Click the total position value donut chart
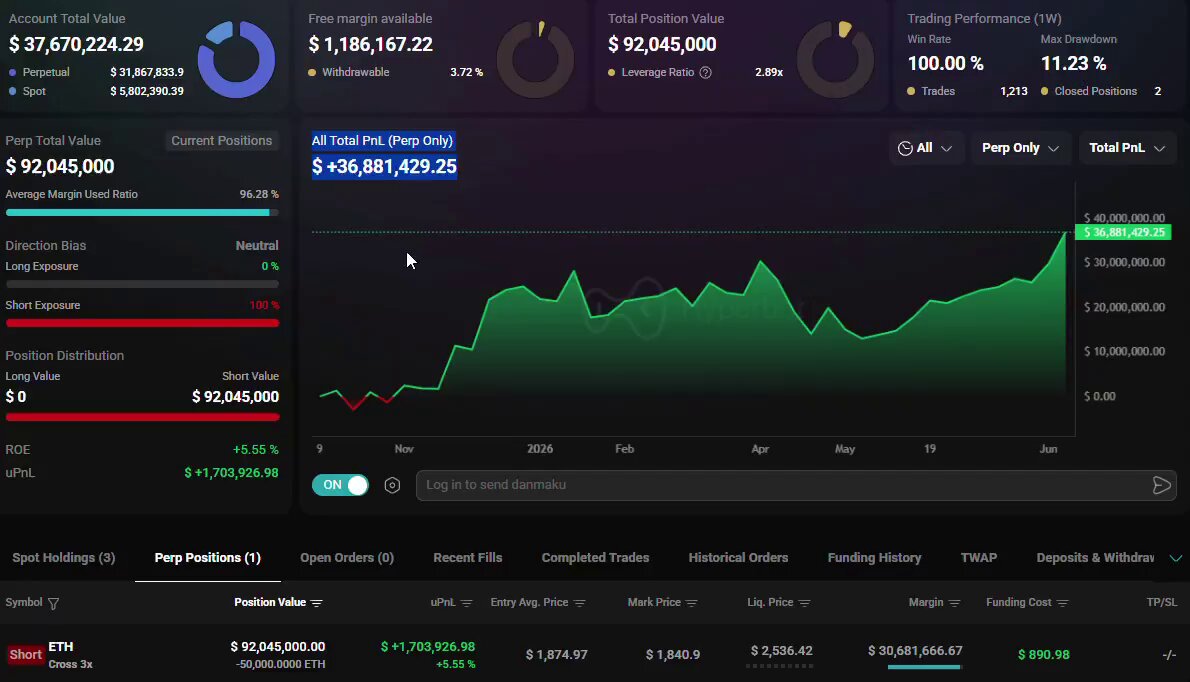Viewport: 1190px width, 682px height. pos(835,59)
